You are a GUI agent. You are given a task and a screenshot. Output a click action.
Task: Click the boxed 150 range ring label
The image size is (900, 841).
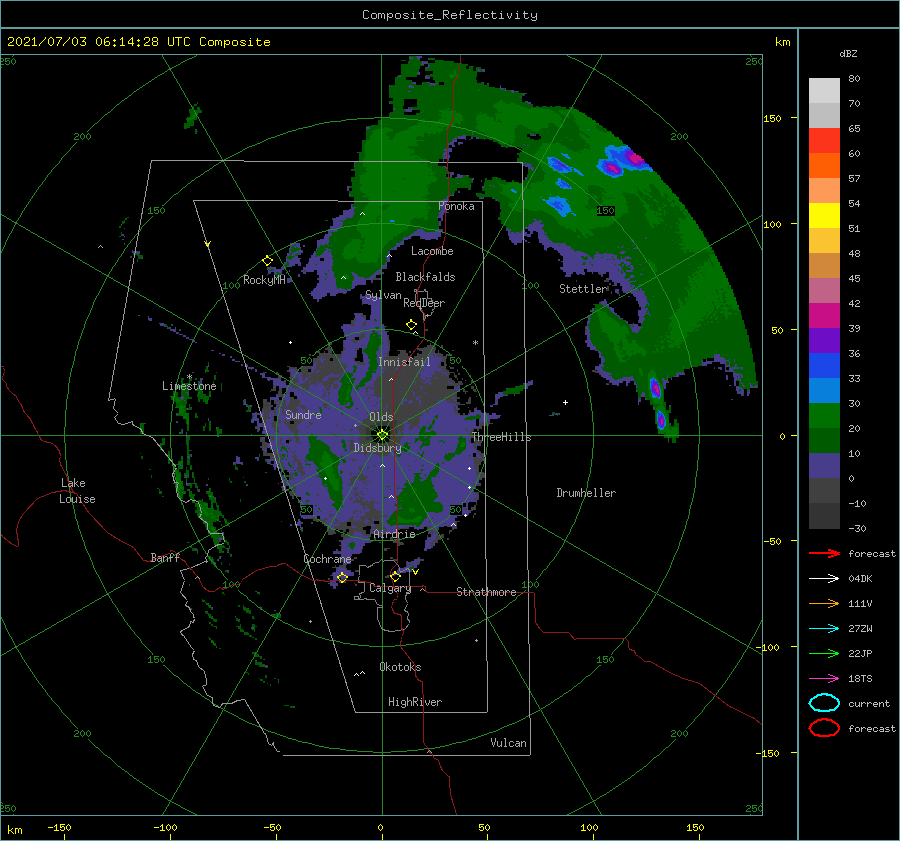tap(605, 211)
